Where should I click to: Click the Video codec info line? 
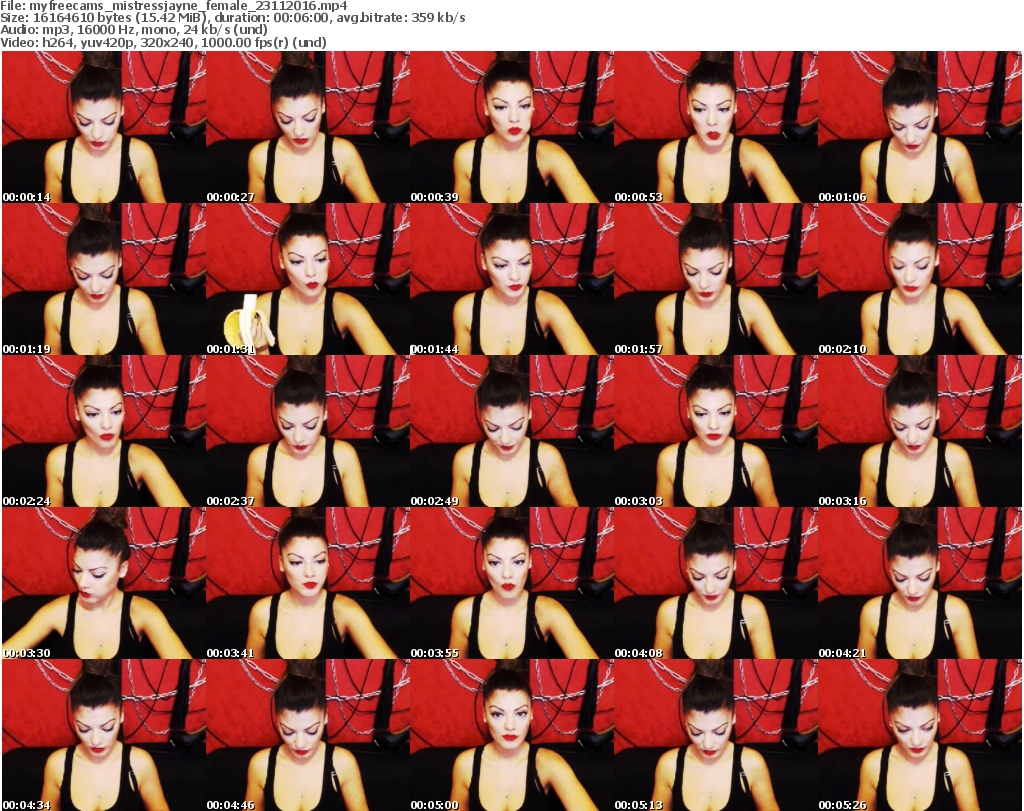coord(163,42)
